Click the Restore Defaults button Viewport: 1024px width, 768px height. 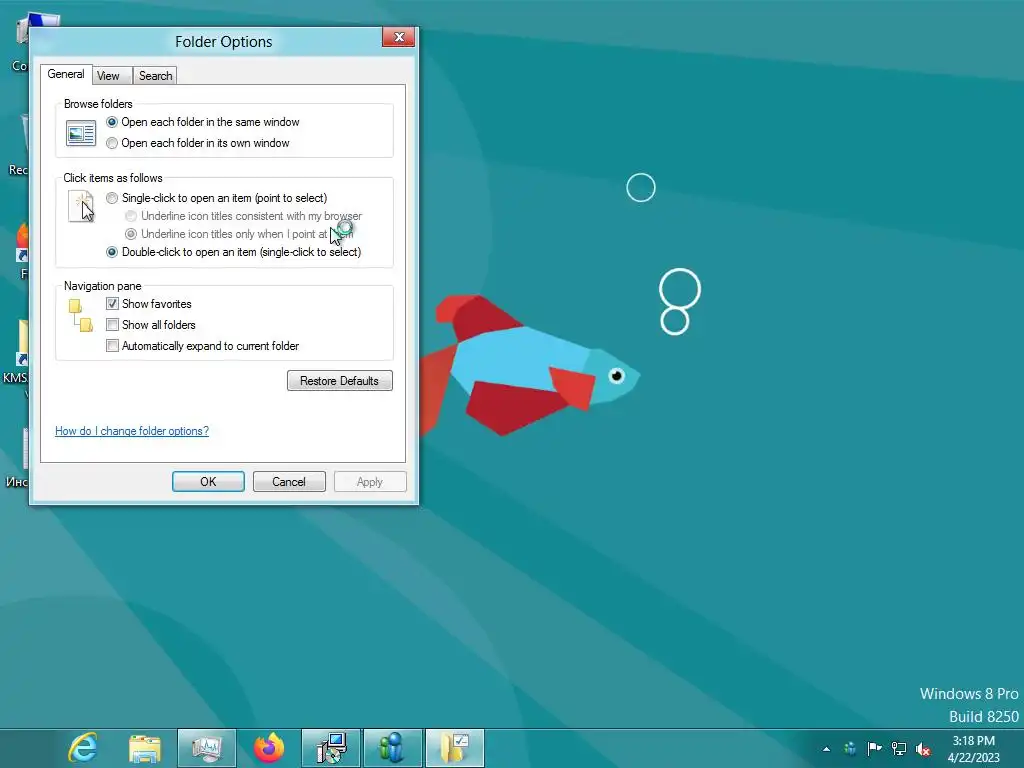340,381
